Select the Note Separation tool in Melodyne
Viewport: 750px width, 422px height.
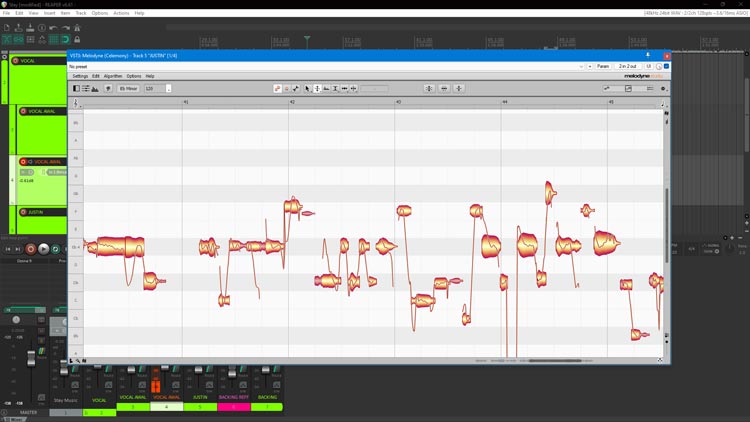(x=353, y=89)
